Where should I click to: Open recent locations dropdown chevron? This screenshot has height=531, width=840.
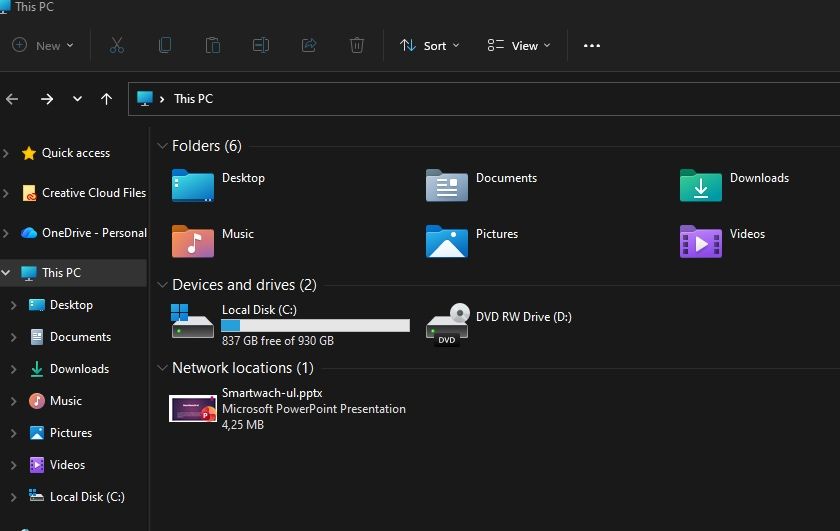point(77,99)
